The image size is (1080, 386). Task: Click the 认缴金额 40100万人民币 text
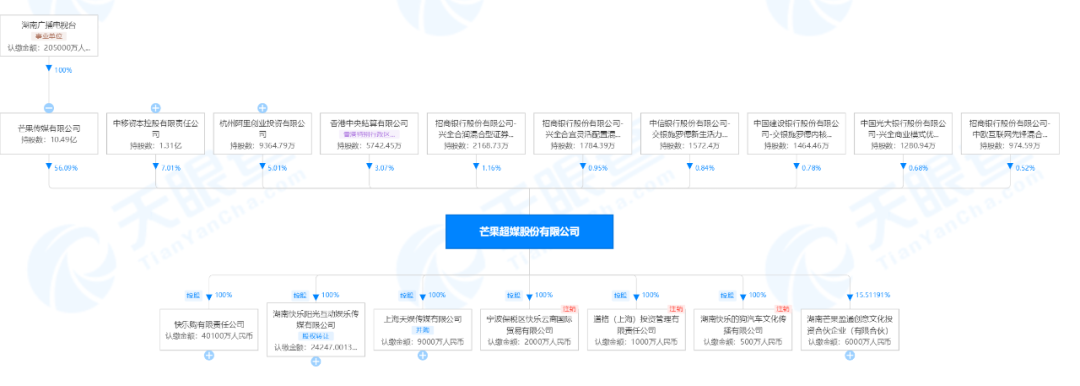pyautogui.click(x=209, y=336)
